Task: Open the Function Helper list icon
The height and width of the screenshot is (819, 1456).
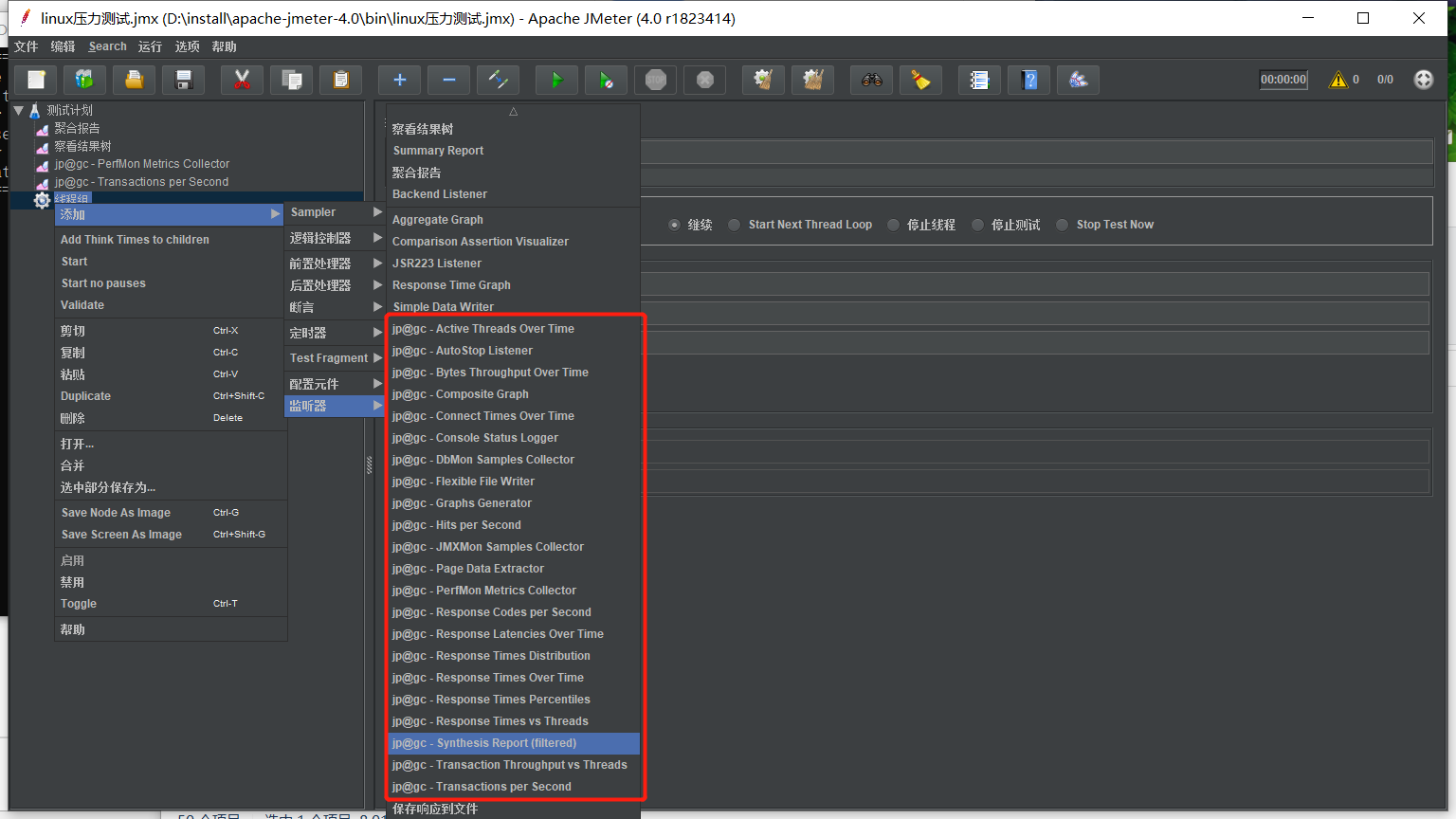Action: pos(979,81)
